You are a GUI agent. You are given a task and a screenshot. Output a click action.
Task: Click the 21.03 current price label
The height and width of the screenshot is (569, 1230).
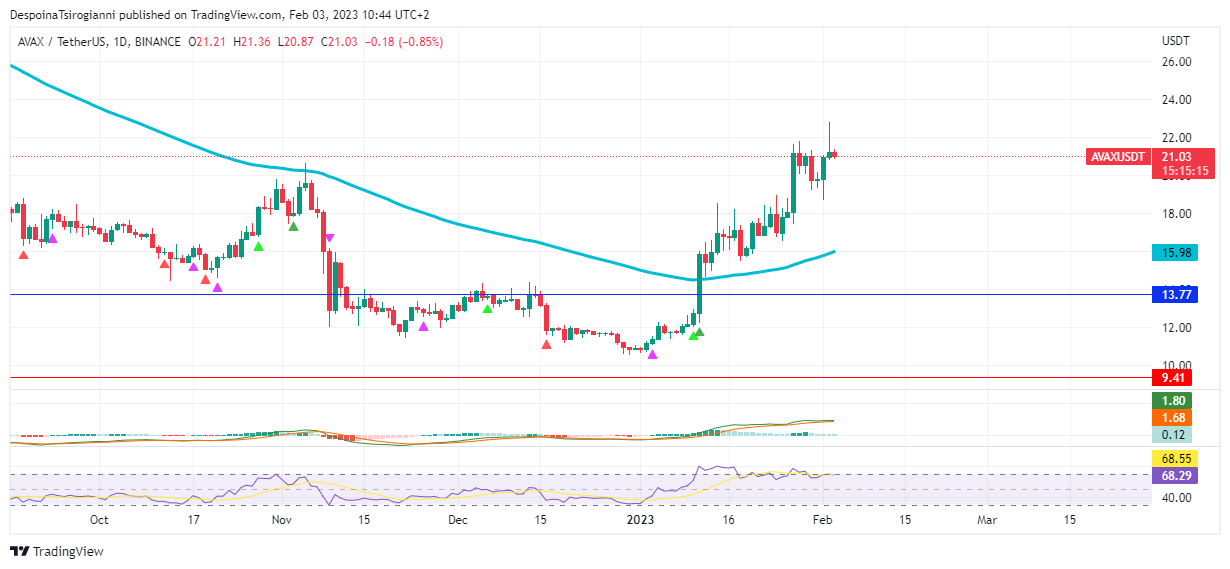click(x=1183, y=157)
